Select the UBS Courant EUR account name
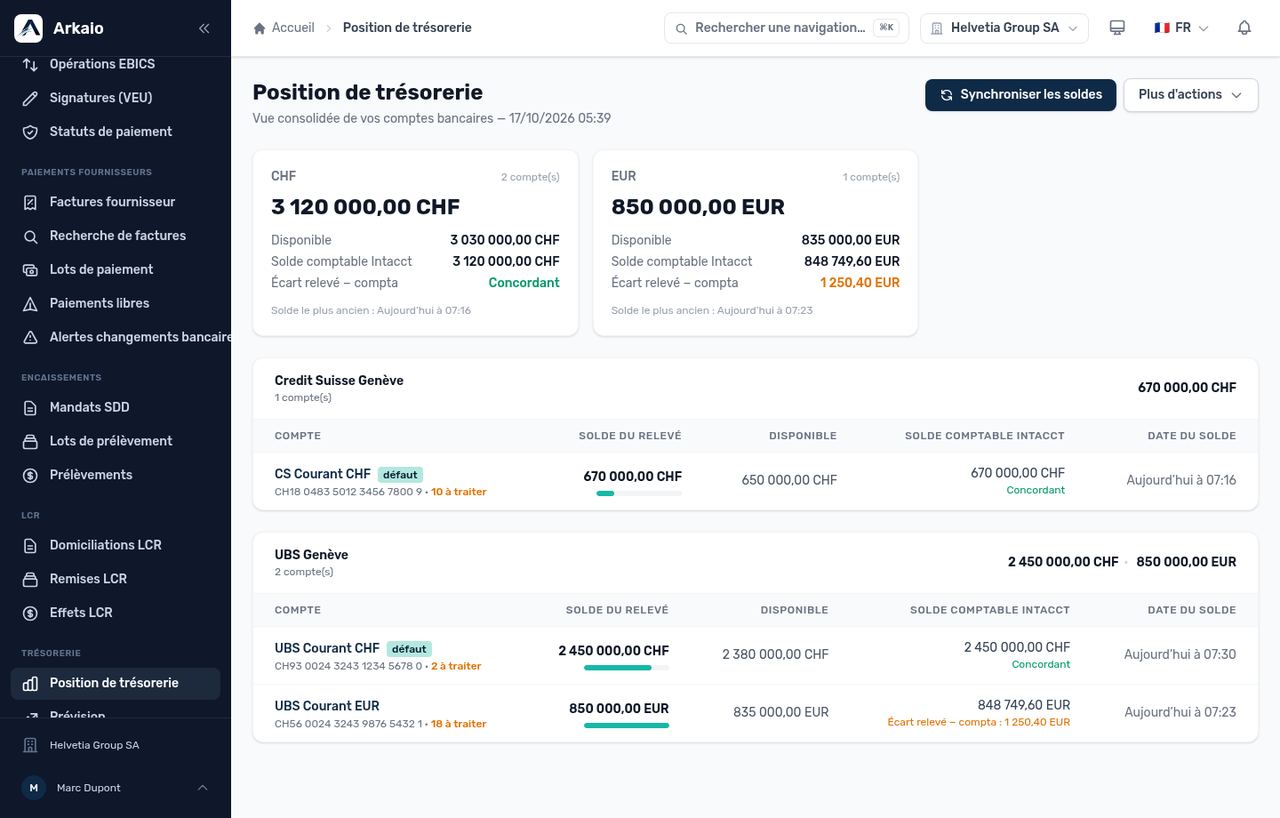The image size is (1280, 818). (327, 706)
